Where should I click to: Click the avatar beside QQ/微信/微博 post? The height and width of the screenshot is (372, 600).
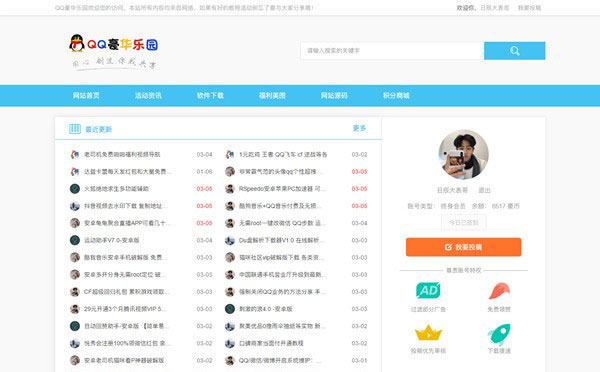pos(230,361)
